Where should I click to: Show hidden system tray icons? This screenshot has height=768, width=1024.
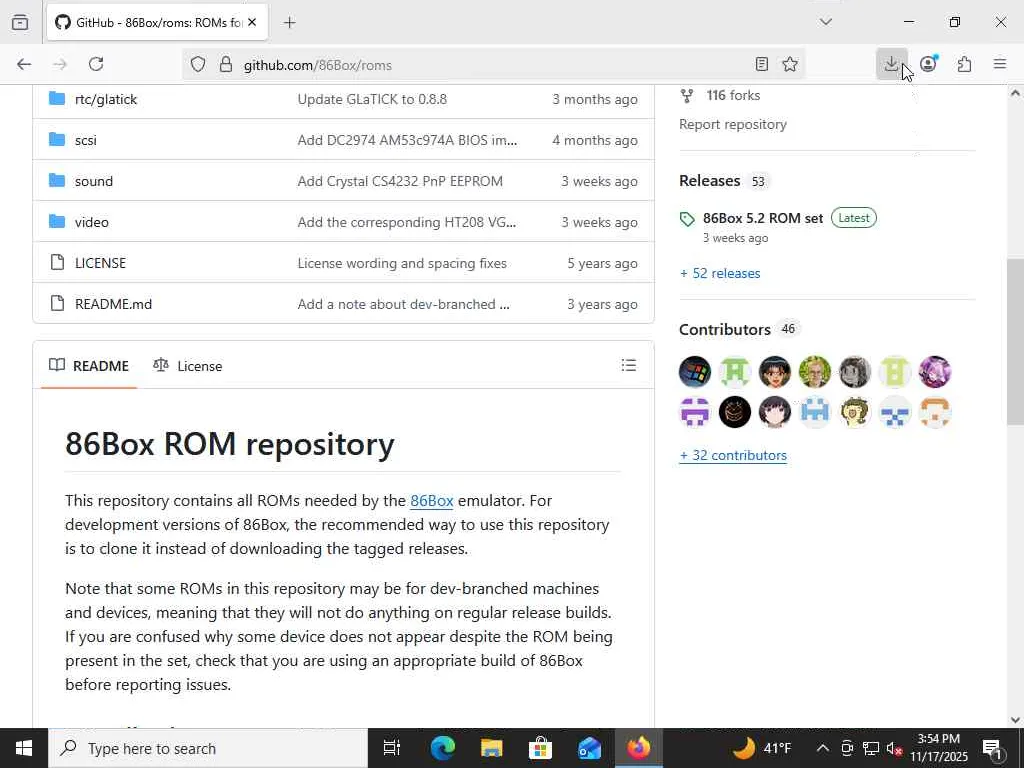tap(823, 748)
